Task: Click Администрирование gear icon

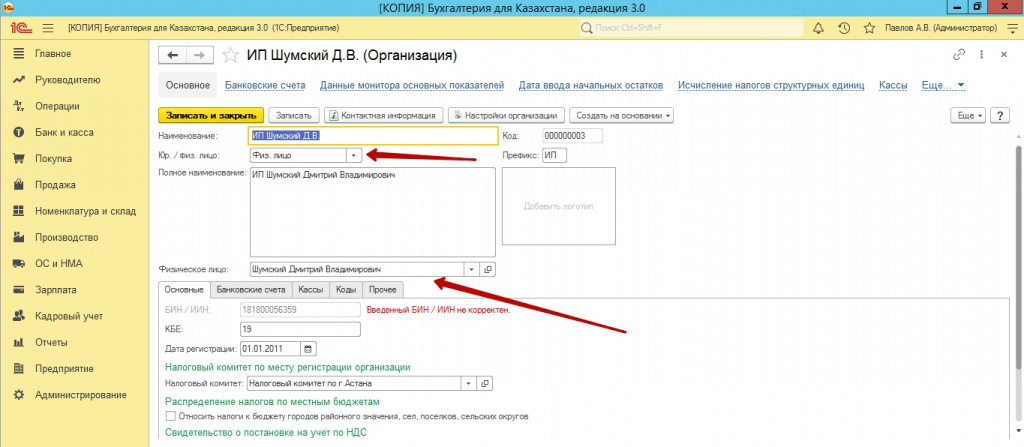Action: pyautogui.click(x=19, y=395)
